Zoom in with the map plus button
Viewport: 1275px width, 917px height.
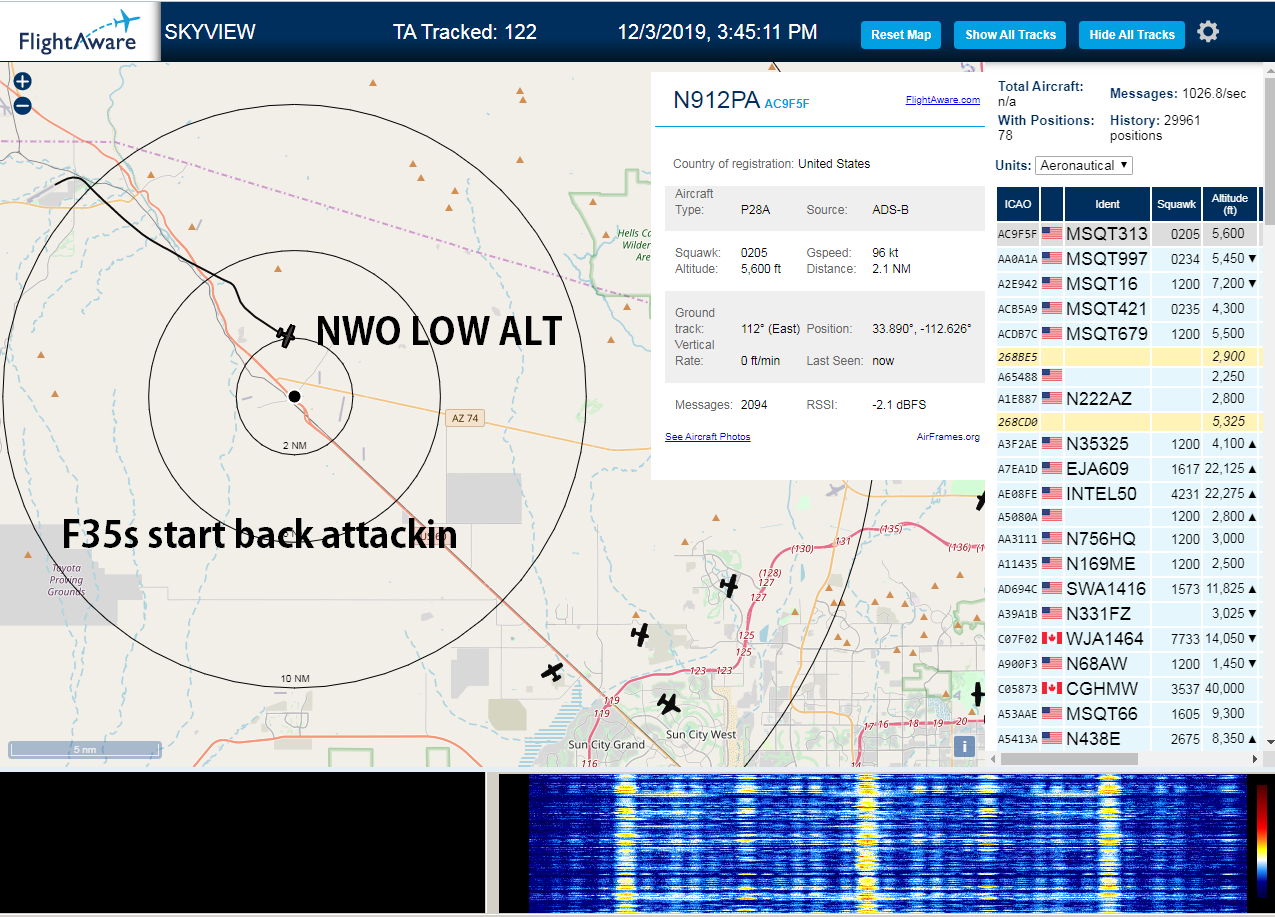[x=22, y=82]
